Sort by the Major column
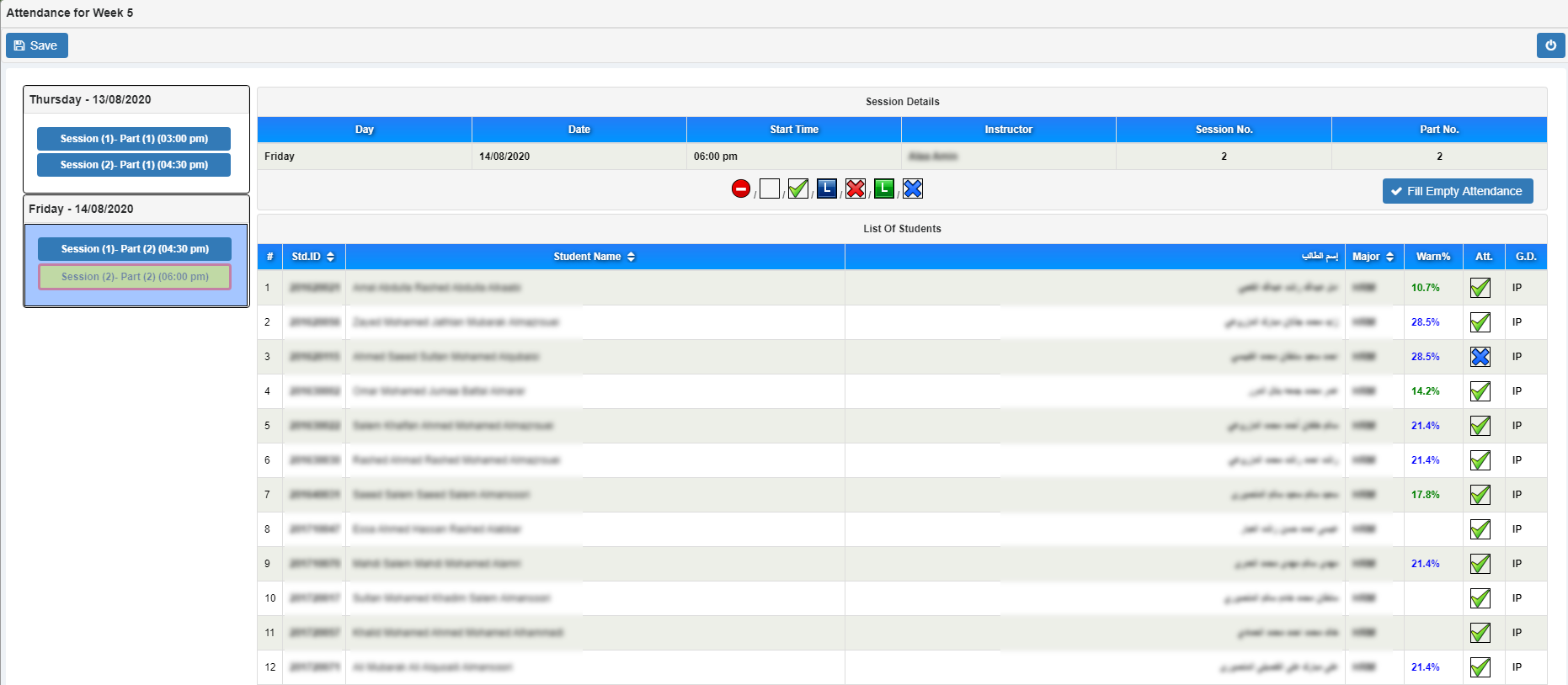The image size is (1568, 685). coord(1389,257)
